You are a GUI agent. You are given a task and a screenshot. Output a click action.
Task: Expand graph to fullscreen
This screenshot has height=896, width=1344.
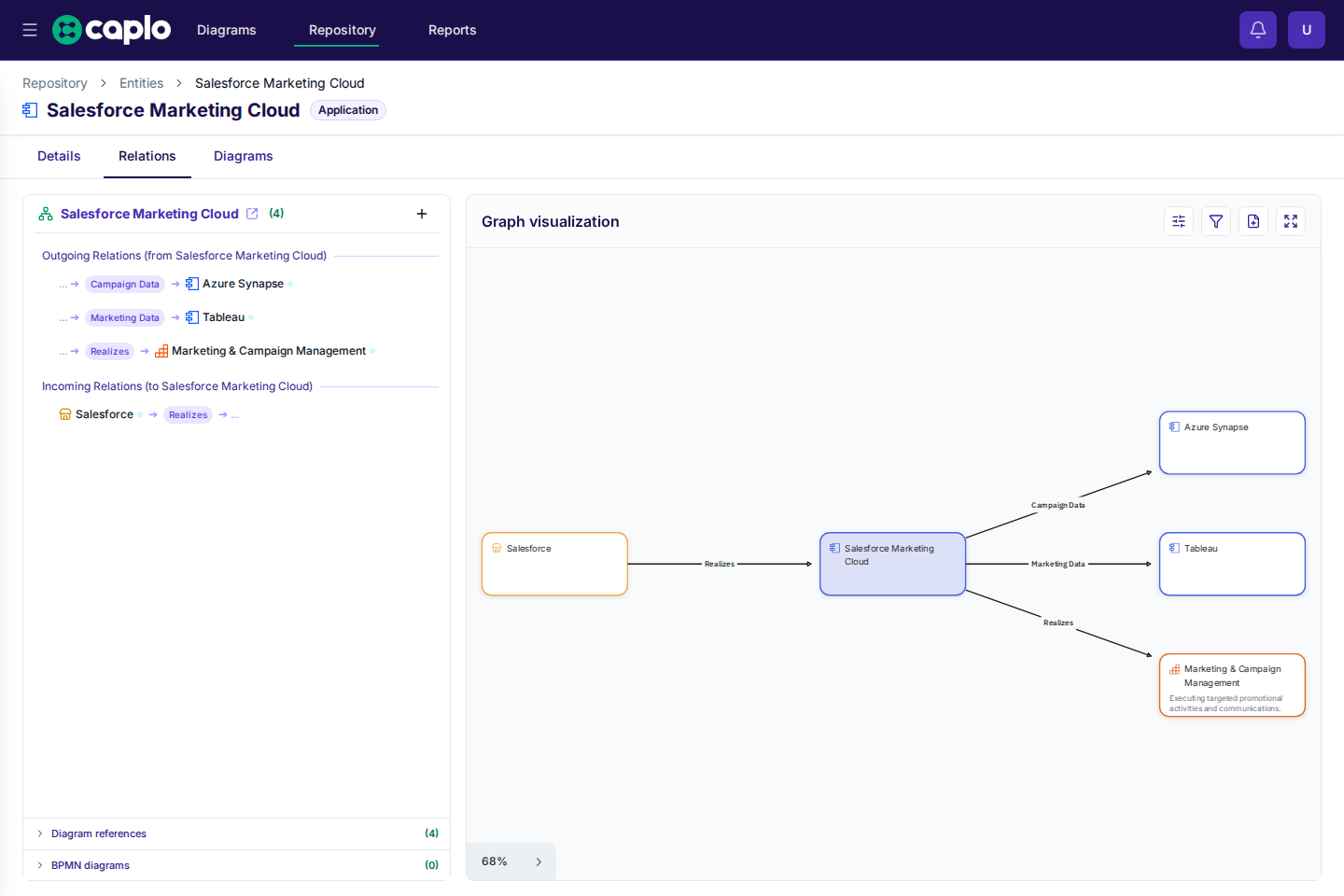[x=1291, y=221]
